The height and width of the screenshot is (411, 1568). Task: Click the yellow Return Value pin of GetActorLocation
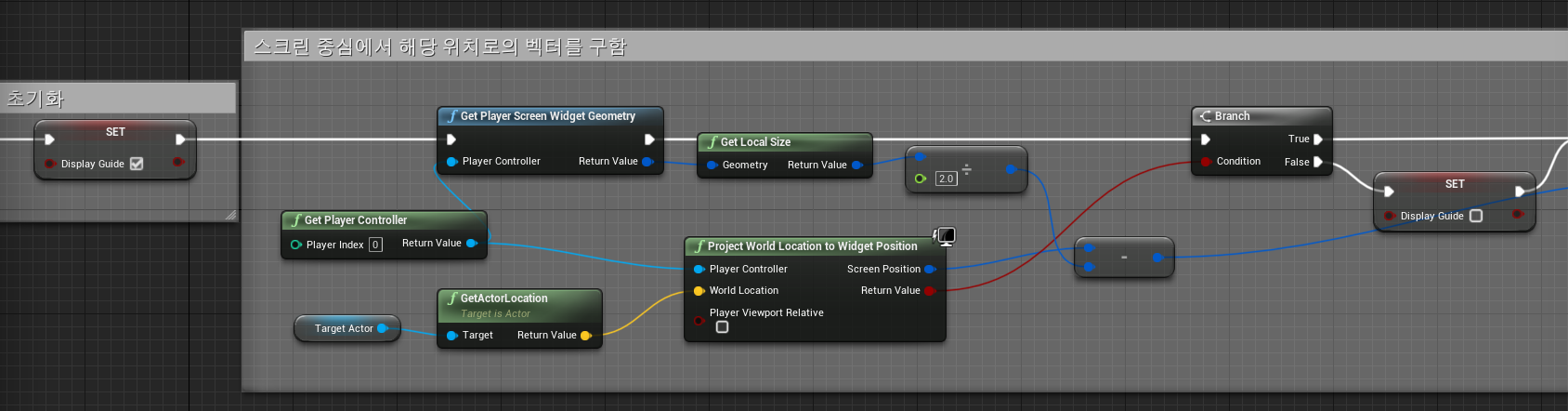(585, 336)
